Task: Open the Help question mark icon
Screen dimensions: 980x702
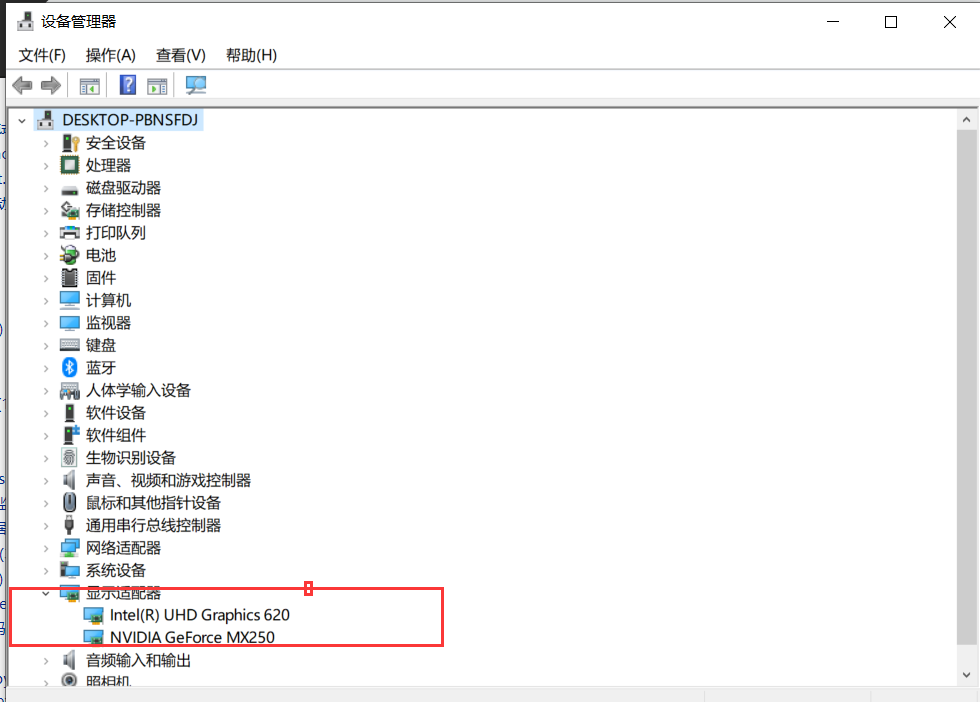Action: pos(128,85)
